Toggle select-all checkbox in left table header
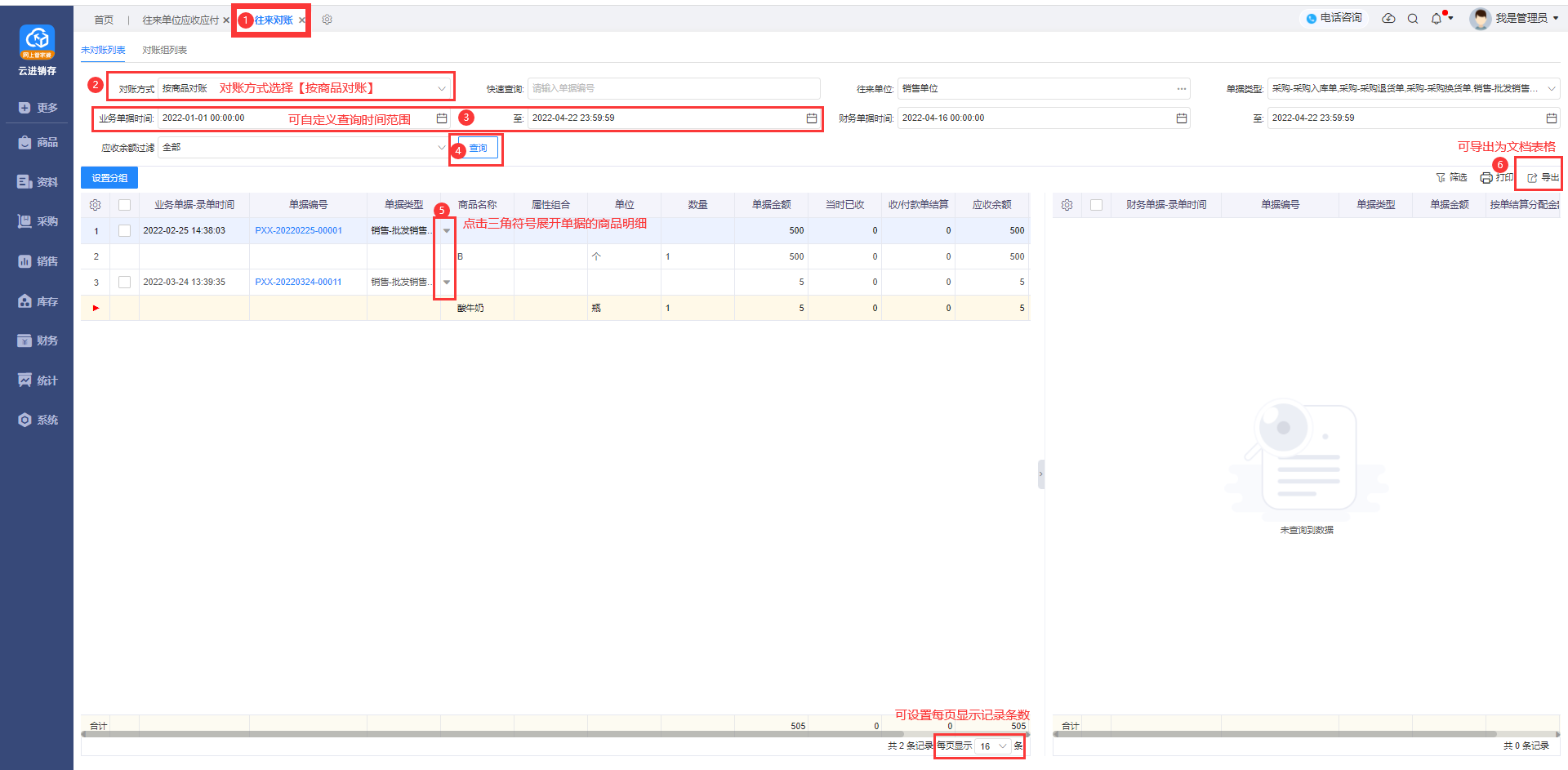Screen dimensions: 1568x770 (x=125, y=205)
